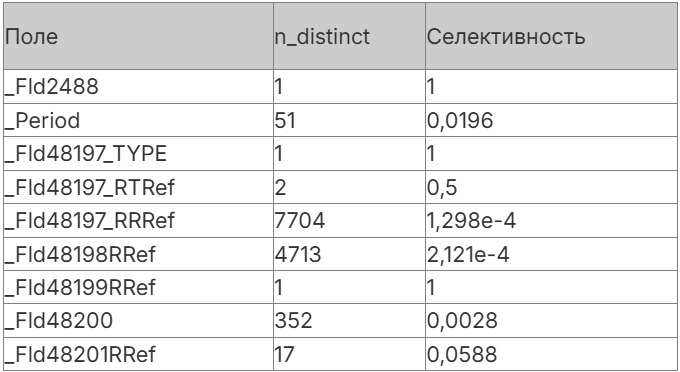Click the _Fld48197_RRRef field cell
The height and width of the screenshot is (372, 680).
[x=138, y=220]
